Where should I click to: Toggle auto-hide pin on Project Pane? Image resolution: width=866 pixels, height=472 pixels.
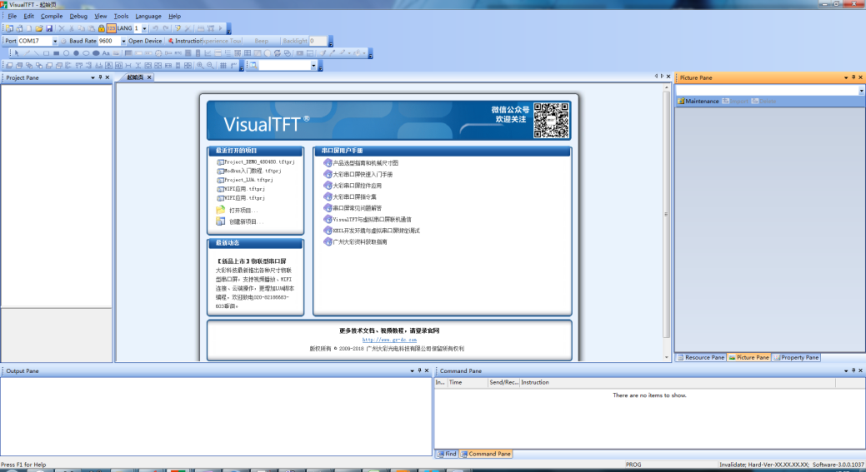pos(99,77)
